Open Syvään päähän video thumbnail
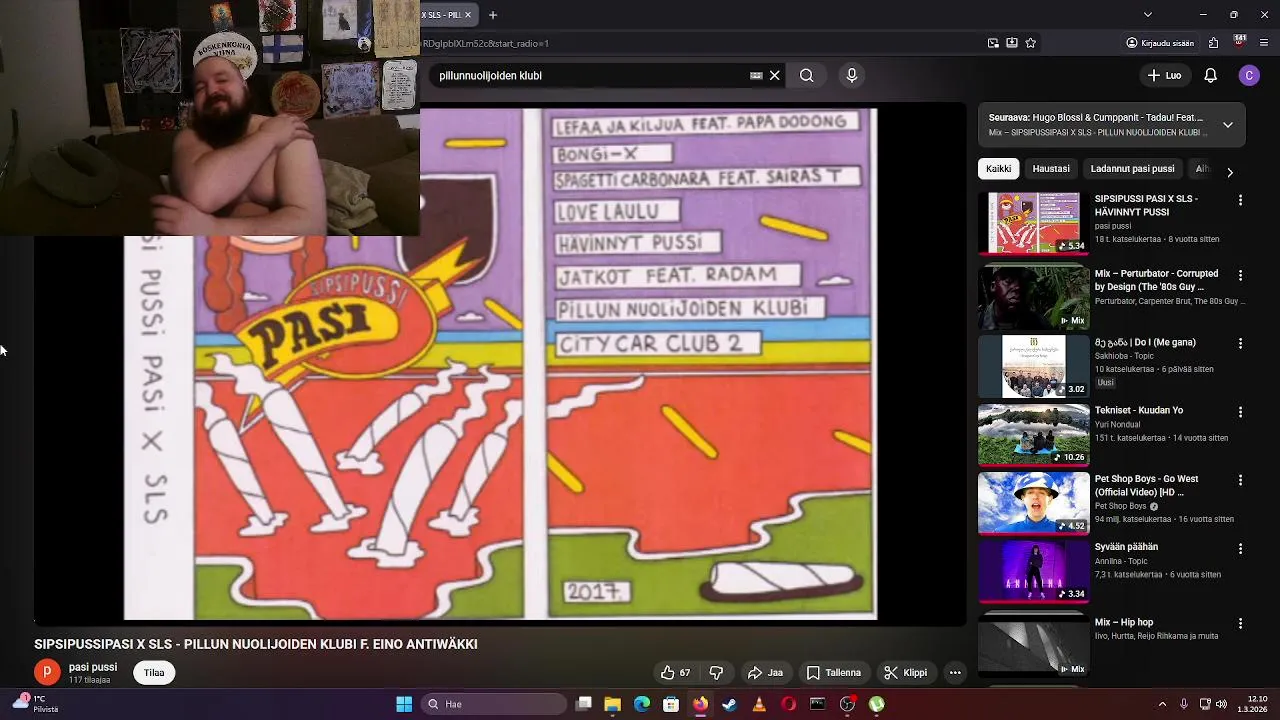The height and width of the screenshot is (720, 1280). coord(1034,571)
